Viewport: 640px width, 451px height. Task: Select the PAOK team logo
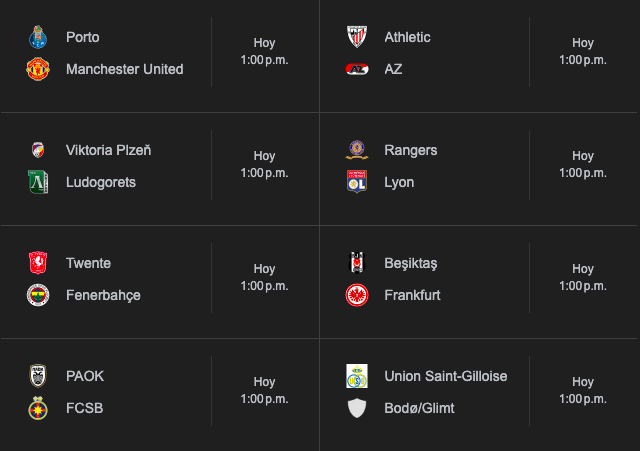point(38,377)
